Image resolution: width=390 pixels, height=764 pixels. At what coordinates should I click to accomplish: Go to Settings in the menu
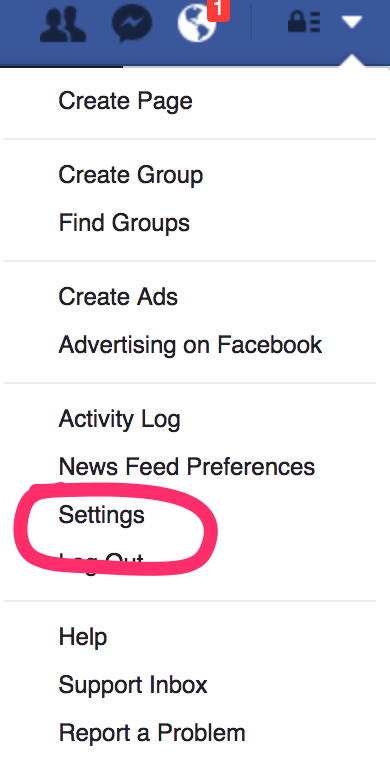click(101, 515)
